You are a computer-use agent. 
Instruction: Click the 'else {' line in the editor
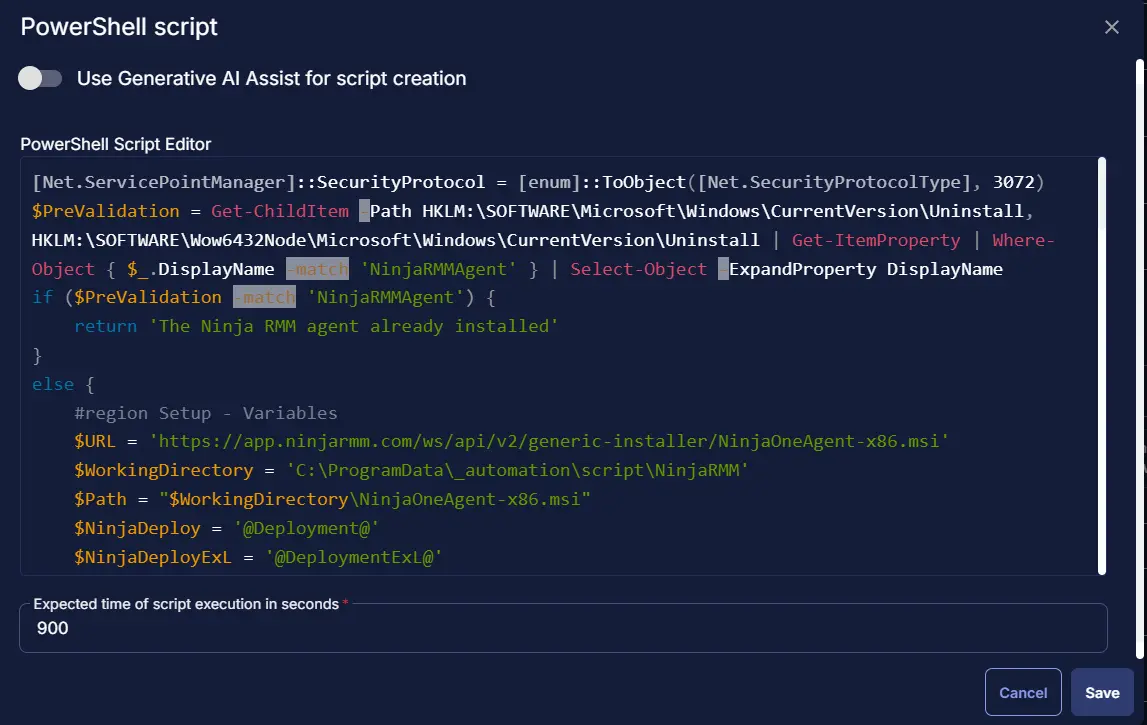[63, 384]
